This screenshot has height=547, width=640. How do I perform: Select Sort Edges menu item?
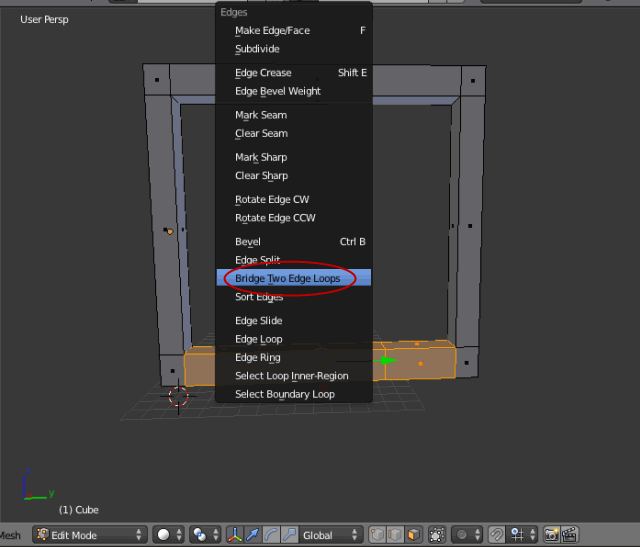click(293, 297)
